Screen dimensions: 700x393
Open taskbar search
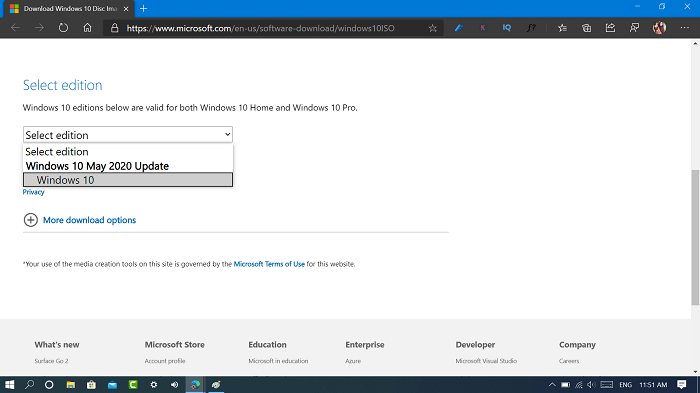click(x=29, y=385)
